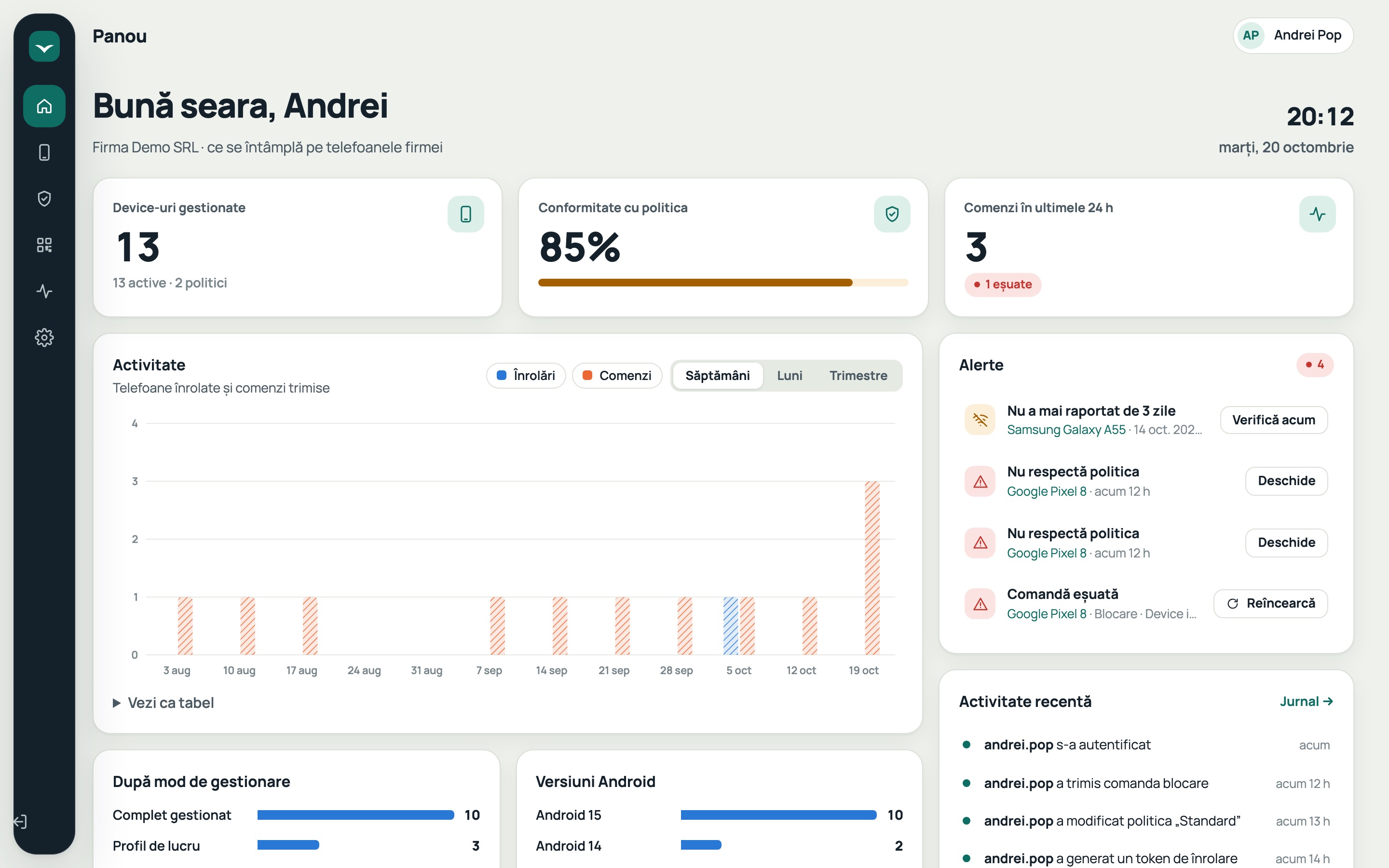Viewport: 1389px width, 868px height.
Task: Click the Complet gestionat blue bar
Action: coord(355,815)
